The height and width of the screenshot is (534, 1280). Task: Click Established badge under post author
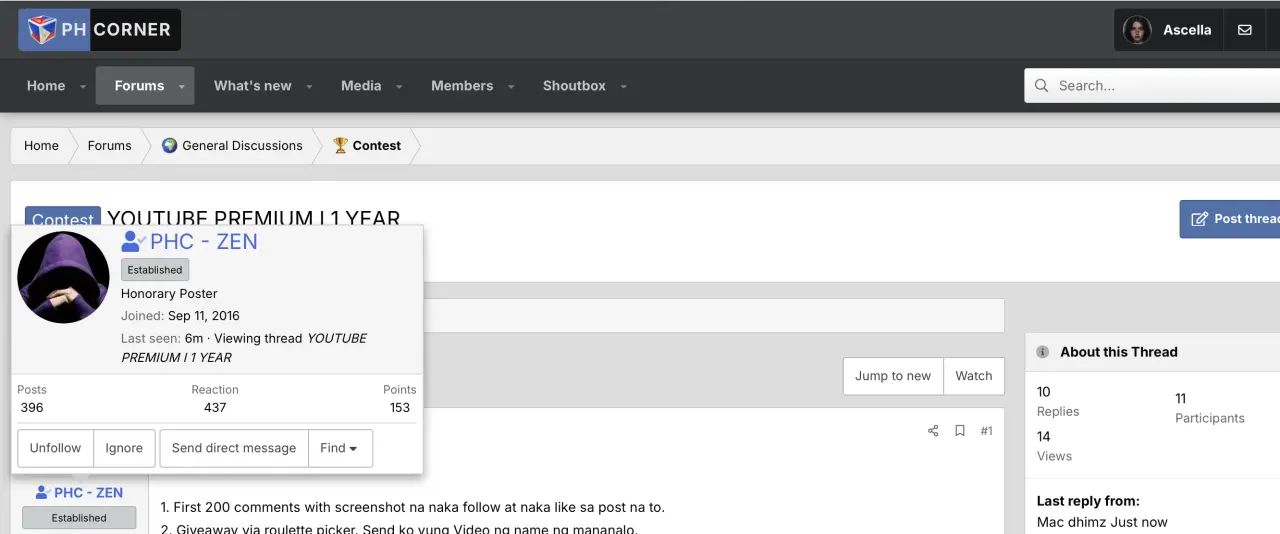click(79, 518)
